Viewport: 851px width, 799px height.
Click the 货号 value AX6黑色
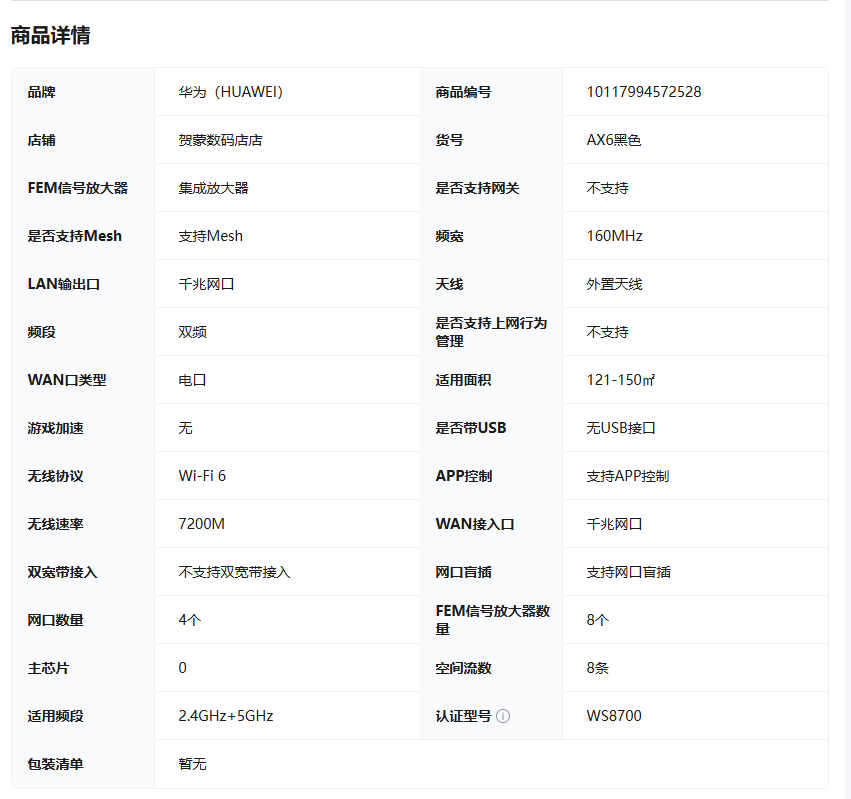coord(614,140)
